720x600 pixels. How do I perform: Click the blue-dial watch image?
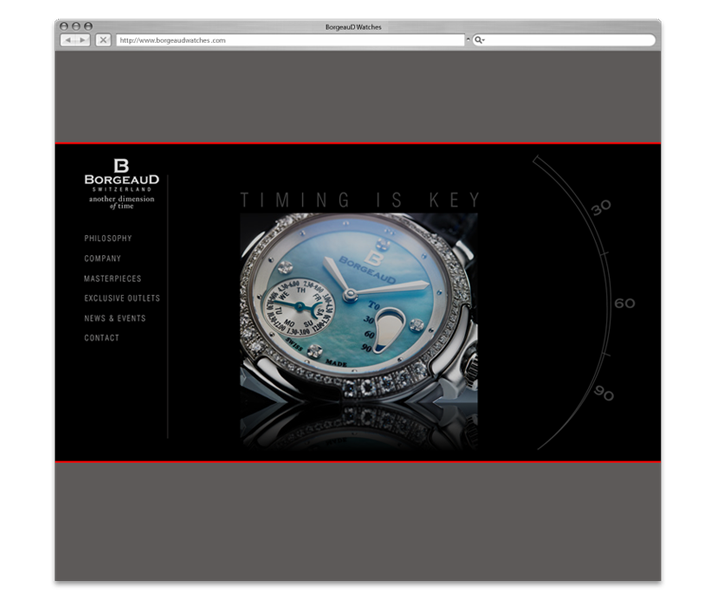point(359,331)
